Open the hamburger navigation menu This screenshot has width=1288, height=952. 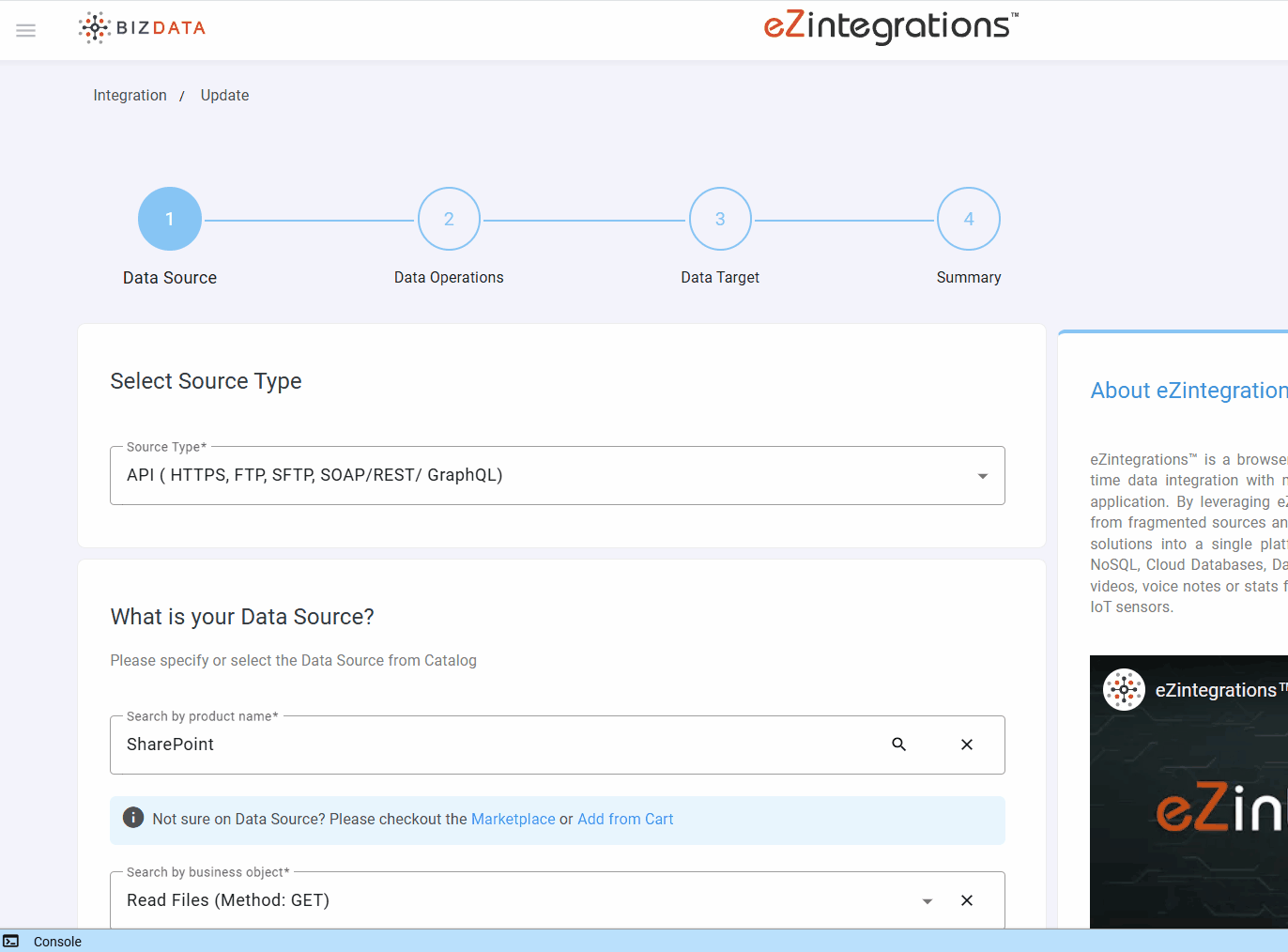pyautogui.click(x=26, y=30)
